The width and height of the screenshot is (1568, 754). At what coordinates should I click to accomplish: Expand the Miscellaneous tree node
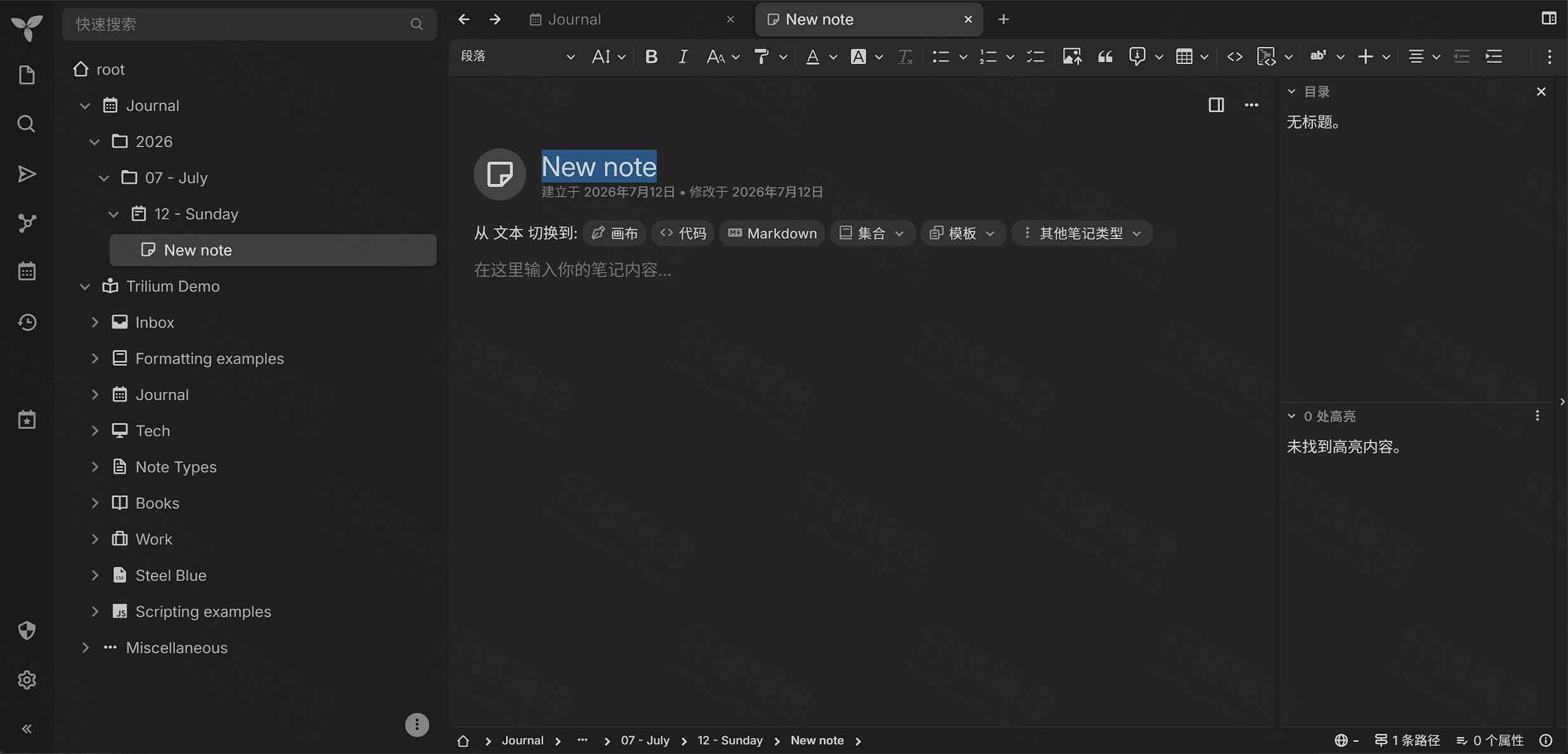point(85,648)
